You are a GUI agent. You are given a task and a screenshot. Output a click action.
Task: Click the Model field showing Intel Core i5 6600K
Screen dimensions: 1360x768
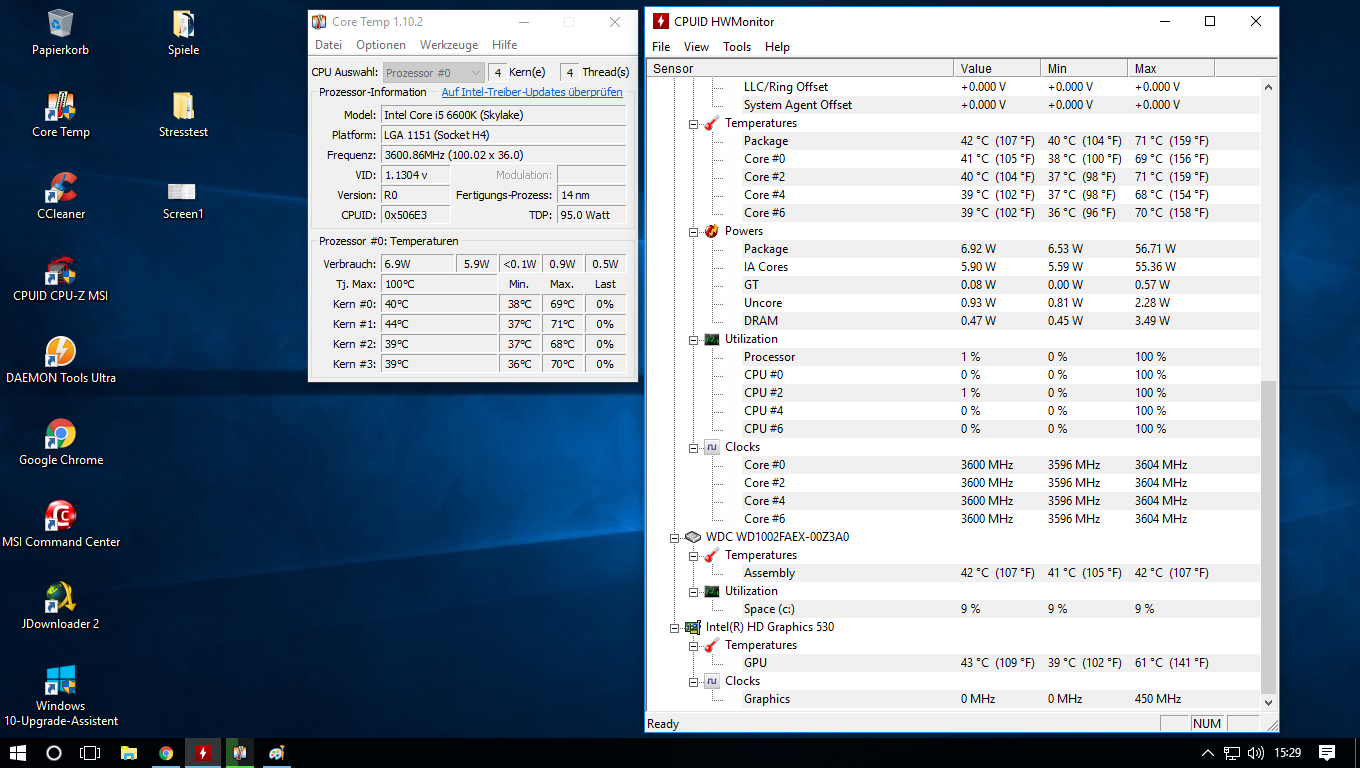point(504,115)
